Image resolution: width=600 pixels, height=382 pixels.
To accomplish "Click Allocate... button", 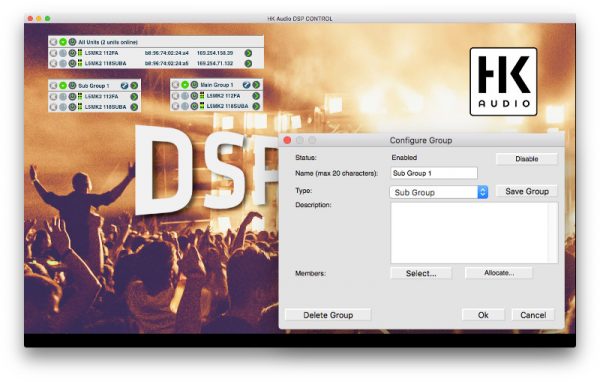I will 499,273.
